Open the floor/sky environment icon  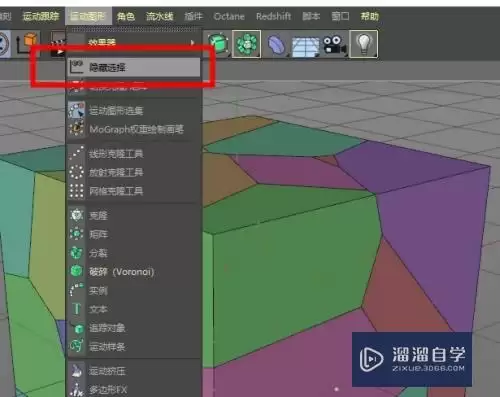coord(305,46)
